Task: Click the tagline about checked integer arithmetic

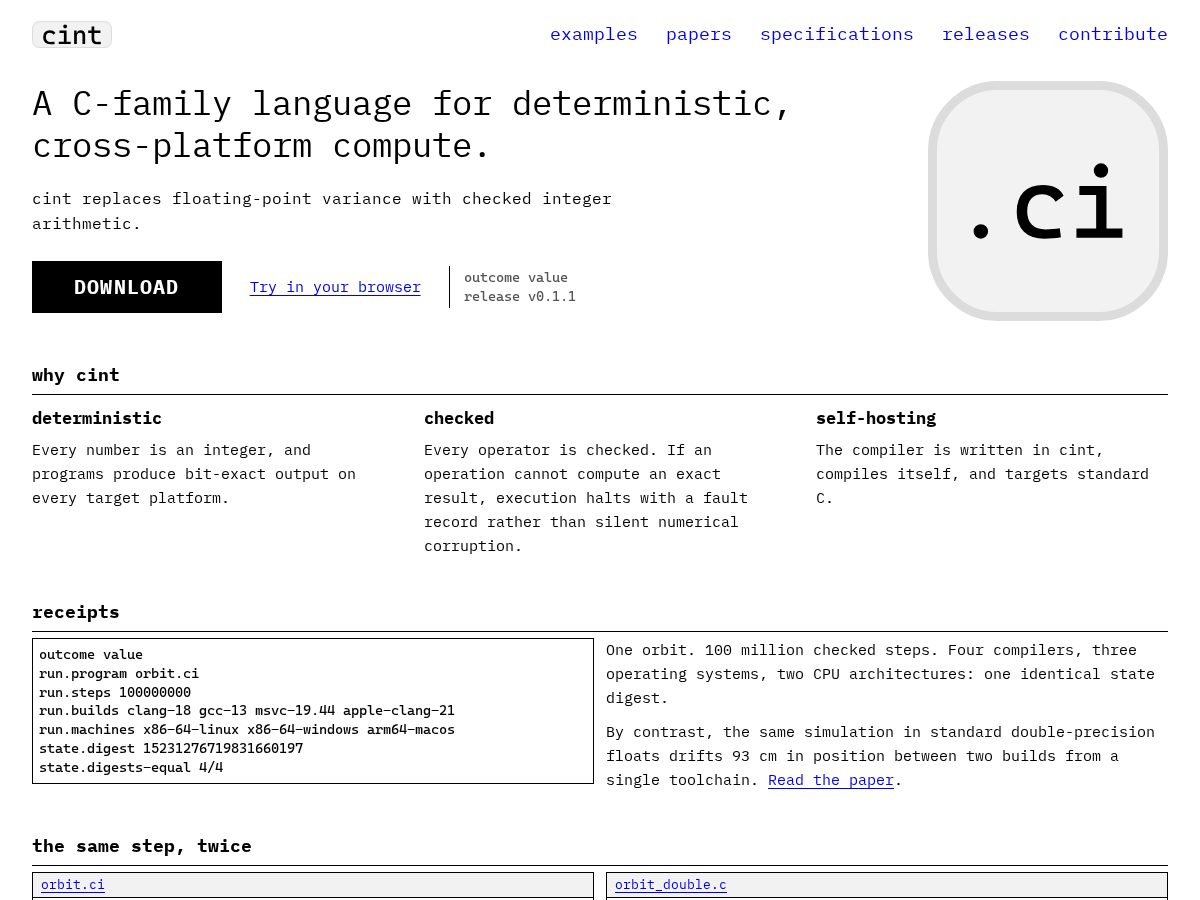Action: click(322, 211)
